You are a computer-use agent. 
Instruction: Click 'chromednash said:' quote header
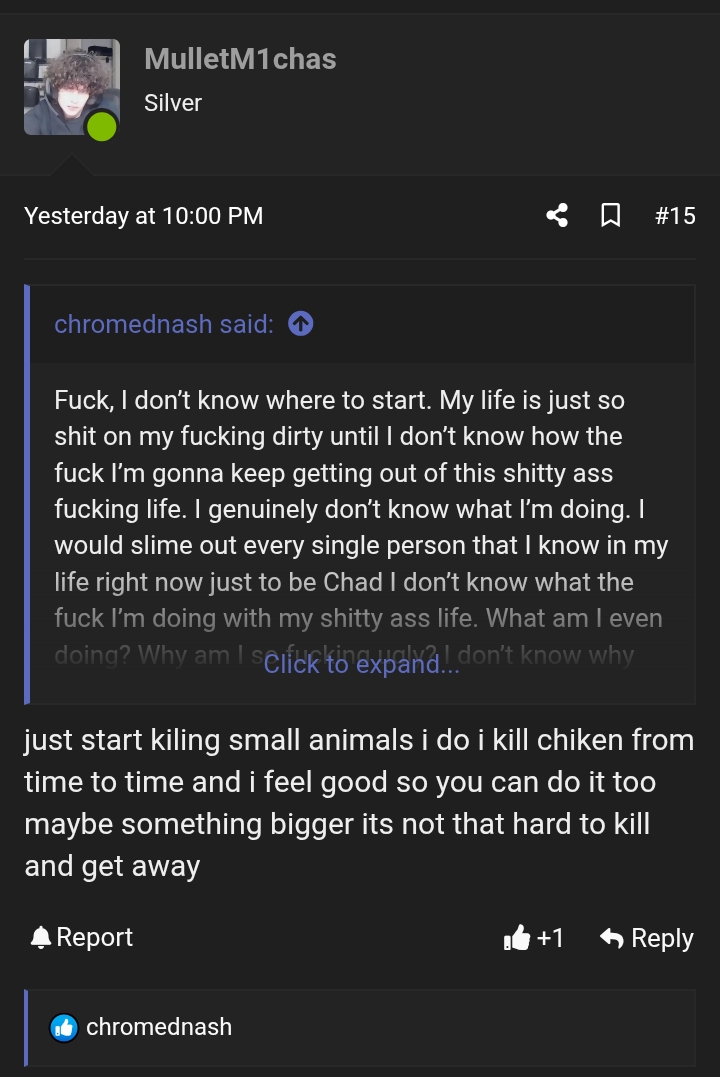pyautogui.click(x=163, y=323)
